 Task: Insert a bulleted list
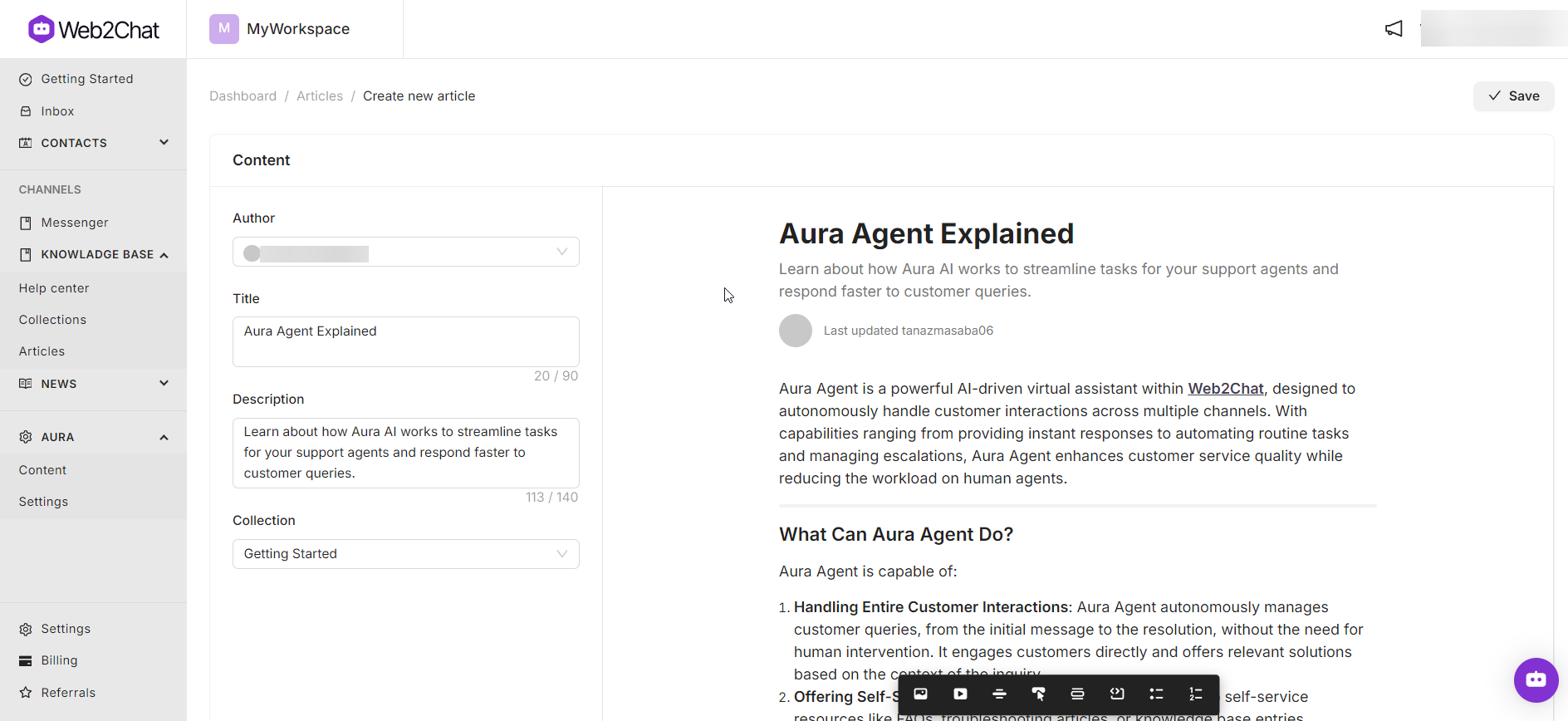1156,694
